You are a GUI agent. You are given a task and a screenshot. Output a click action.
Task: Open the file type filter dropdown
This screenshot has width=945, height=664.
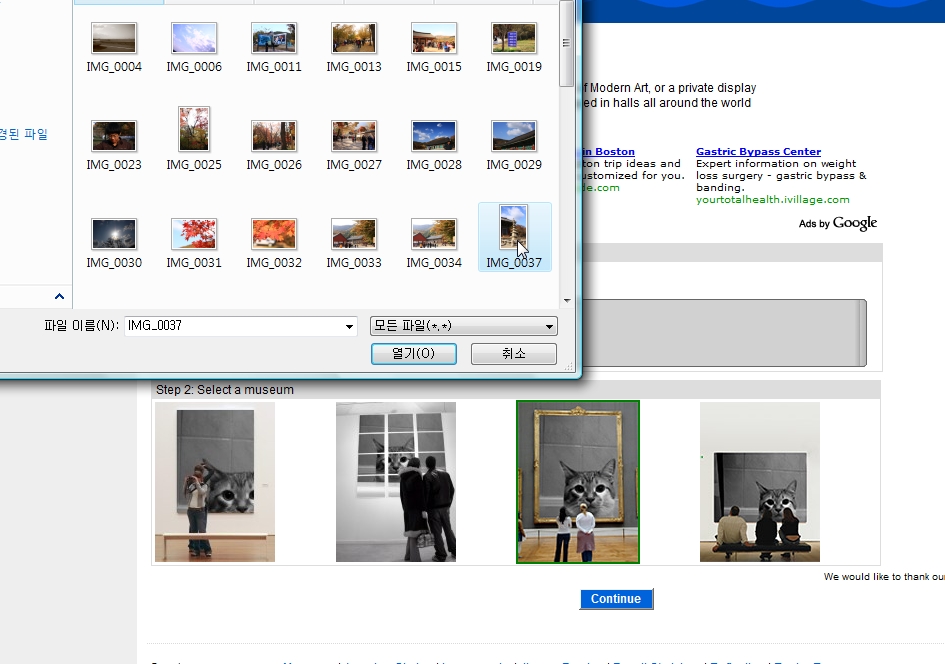point(463,326)
